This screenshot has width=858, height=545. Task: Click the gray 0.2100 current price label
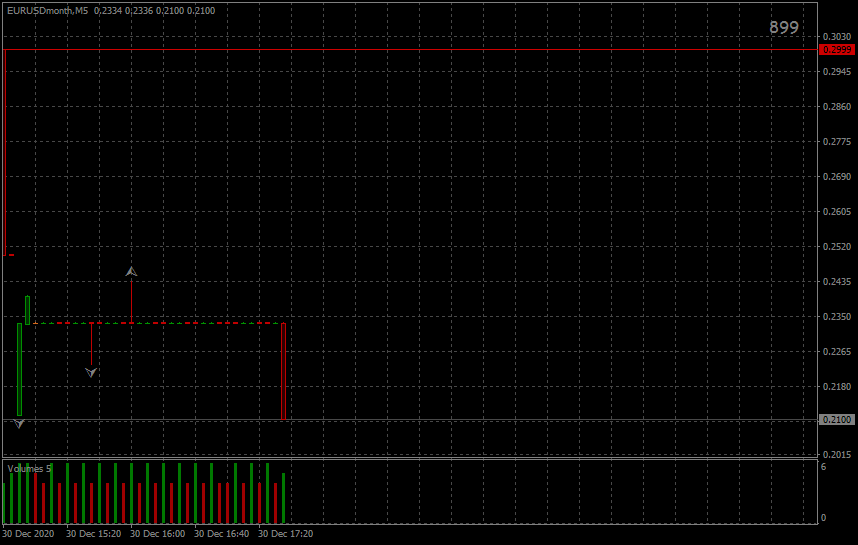(x=836, y=420)
